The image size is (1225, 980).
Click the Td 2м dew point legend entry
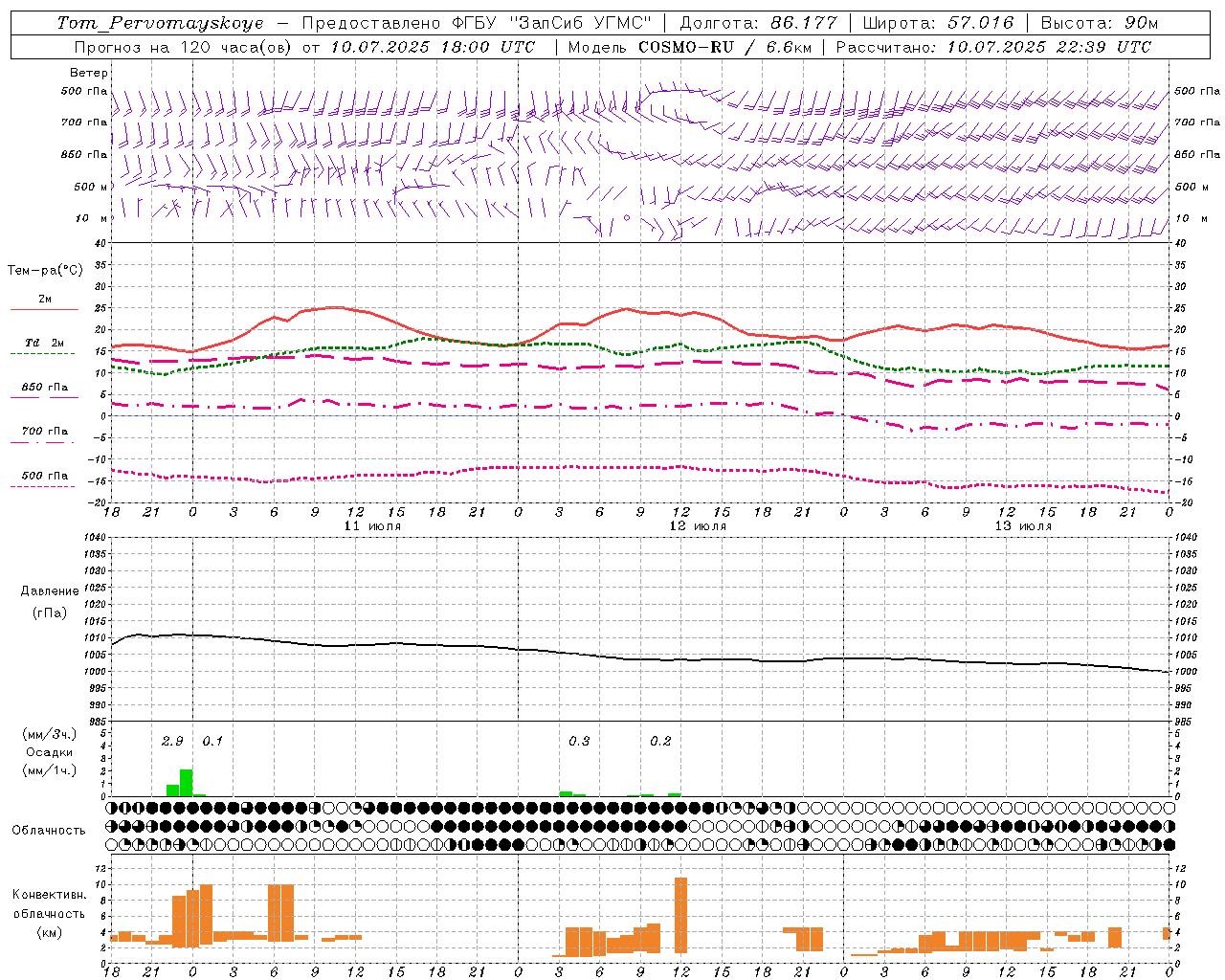tap(44, 342)
